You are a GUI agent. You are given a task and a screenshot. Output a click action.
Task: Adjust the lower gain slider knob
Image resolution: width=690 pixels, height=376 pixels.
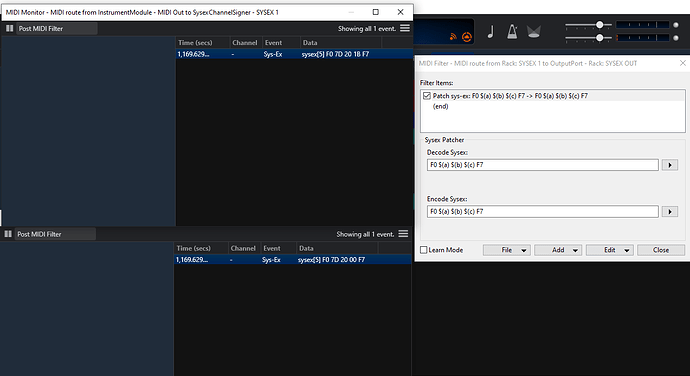[599, 38]
